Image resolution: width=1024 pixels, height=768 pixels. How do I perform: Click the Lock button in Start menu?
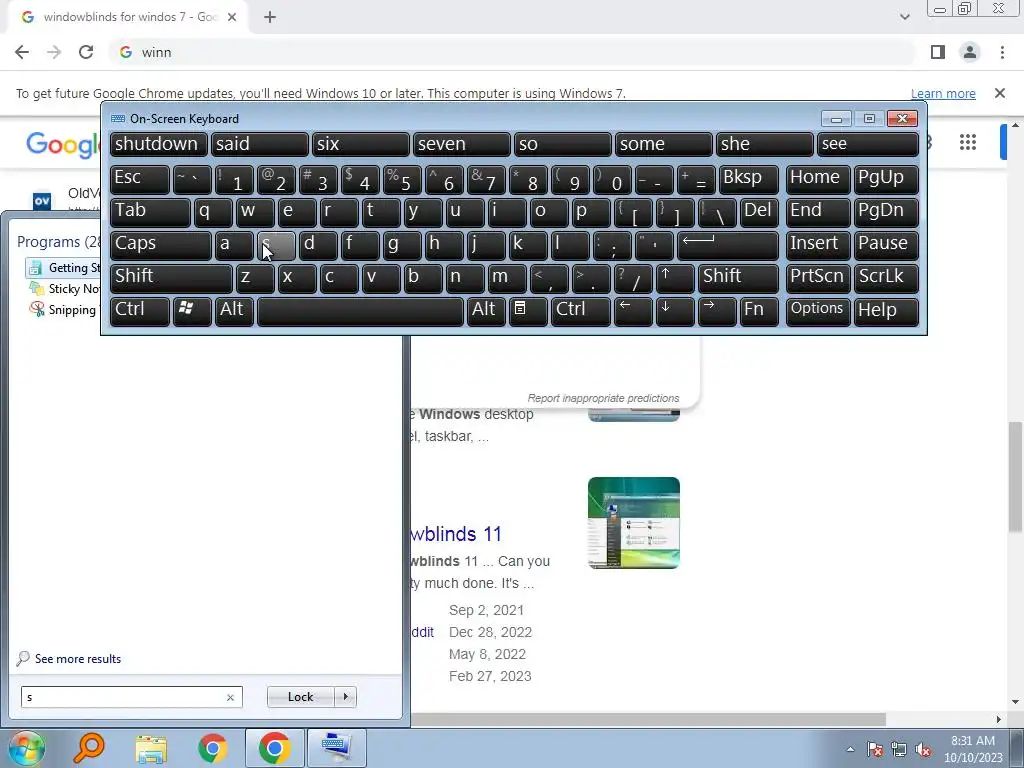tap(300, 697)
